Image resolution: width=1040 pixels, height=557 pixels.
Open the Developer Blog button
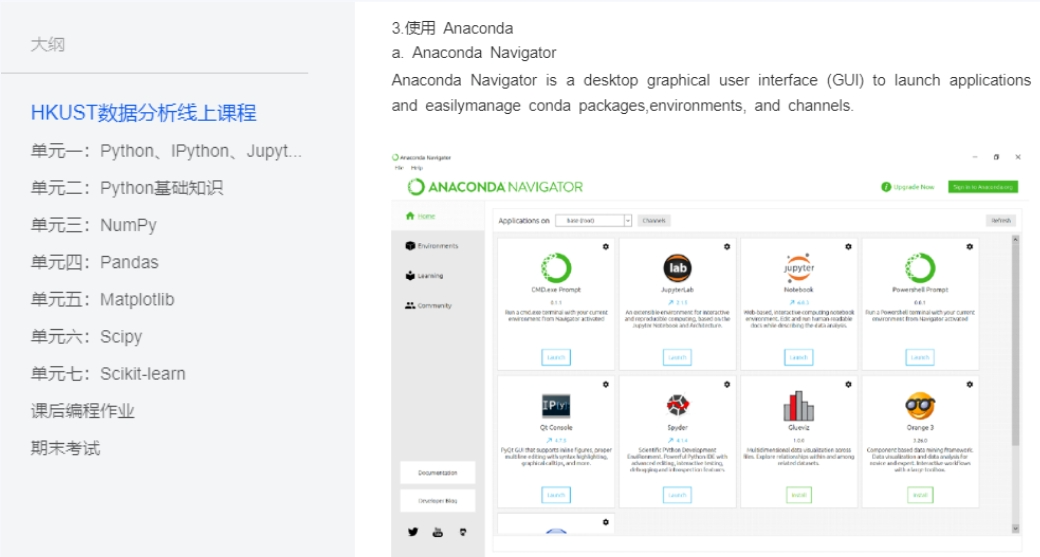click(x=438, y=501)
